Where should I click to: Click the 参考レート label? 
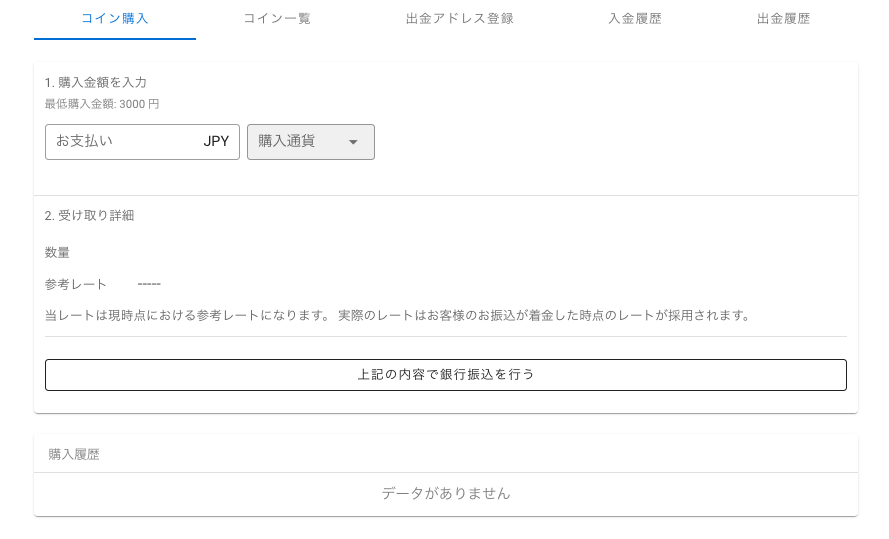click(76, 285)
